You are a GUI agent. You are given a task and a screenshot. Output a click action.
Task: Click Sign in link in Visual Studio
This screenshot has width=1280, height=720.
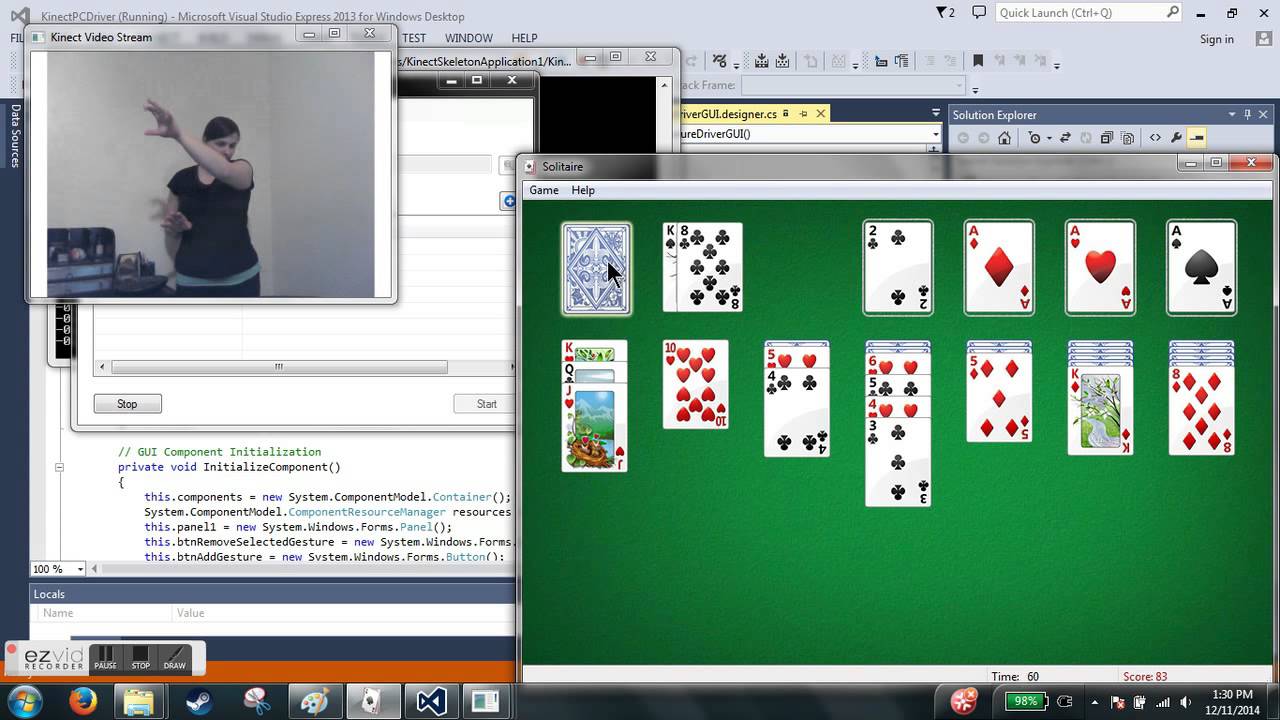[x=1217, y=39]
